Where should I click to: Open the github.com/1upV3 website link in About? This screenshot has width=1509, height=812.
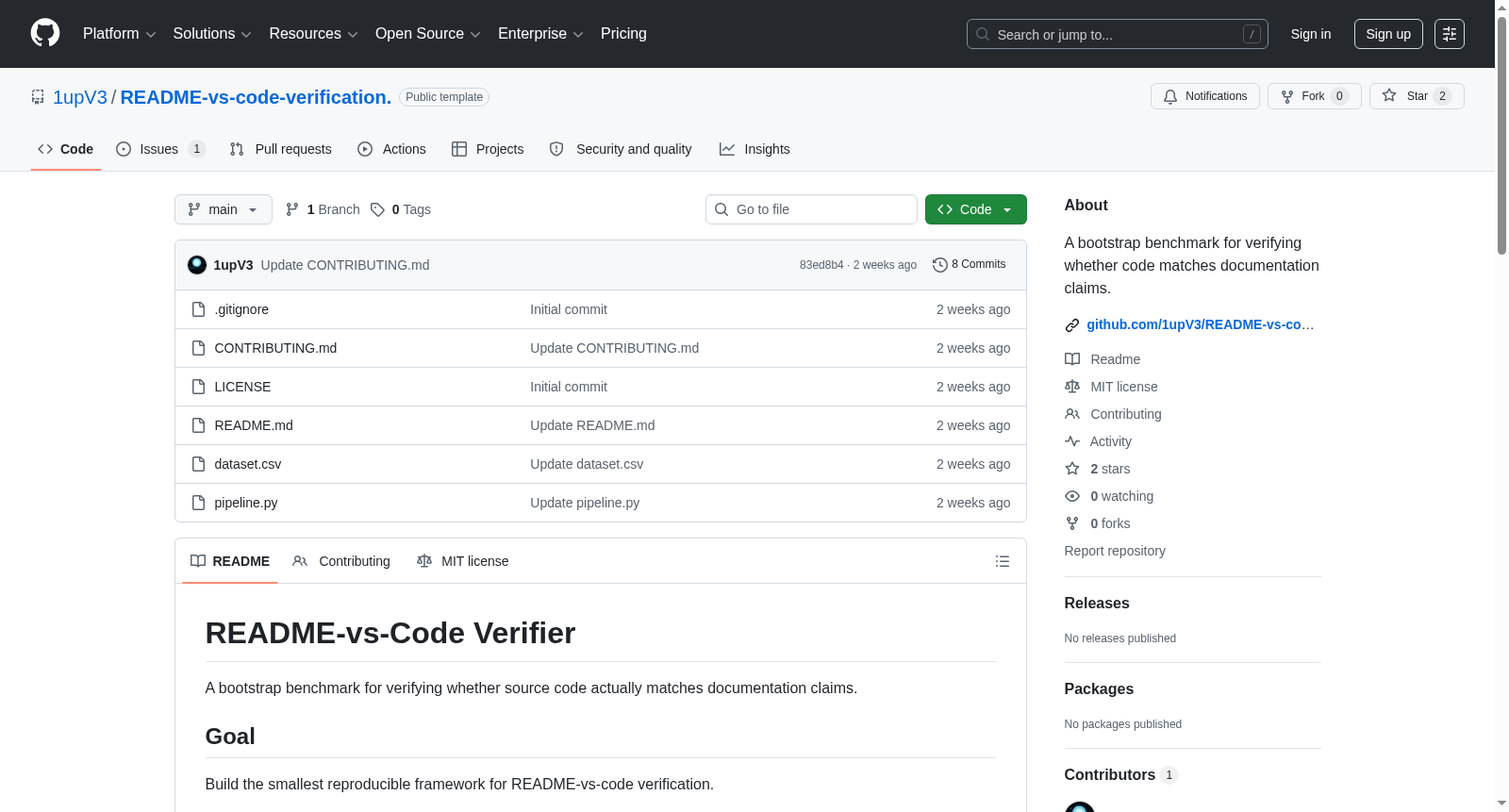[x=1201, y=324]
